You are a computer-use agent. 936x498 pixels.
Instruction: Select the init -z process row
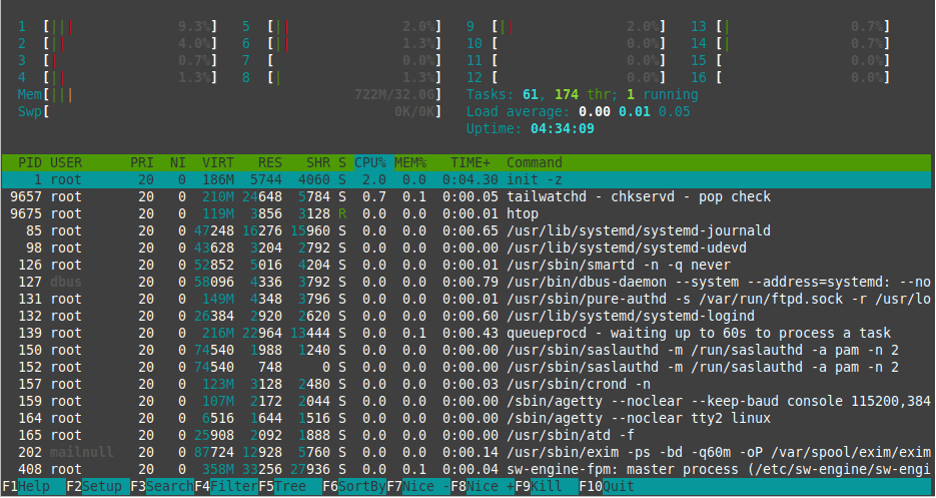tap(466, 180)
